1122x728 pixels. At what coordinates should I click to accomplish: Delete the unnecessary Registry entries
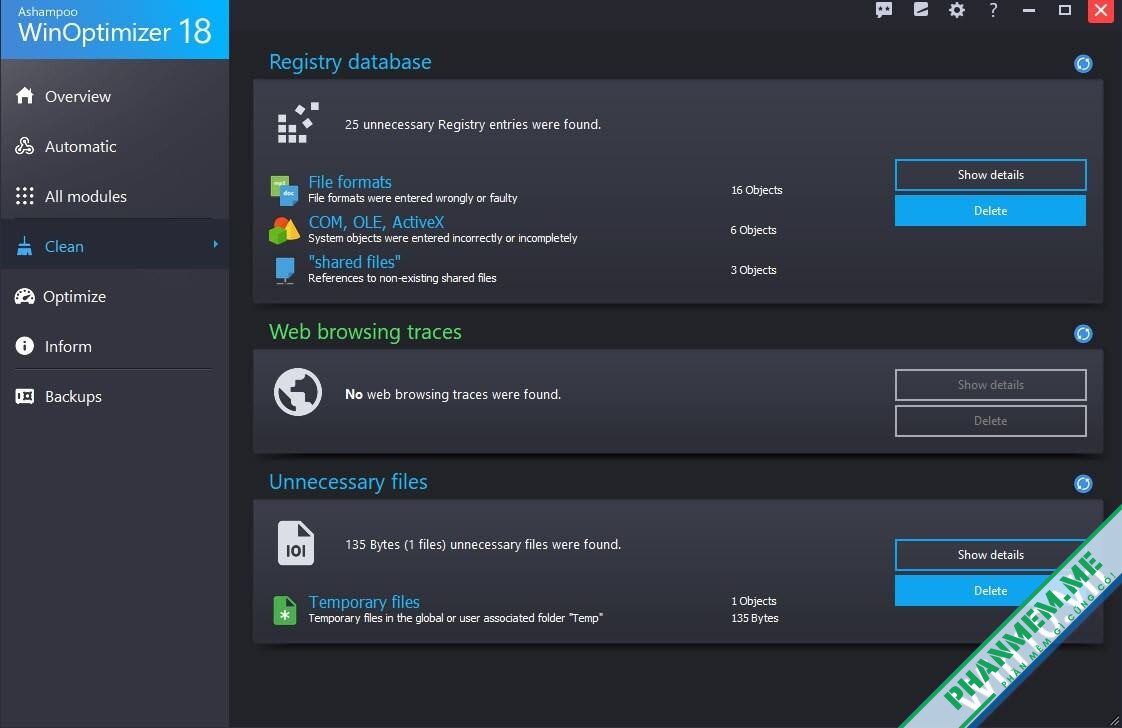coord(990,210)
